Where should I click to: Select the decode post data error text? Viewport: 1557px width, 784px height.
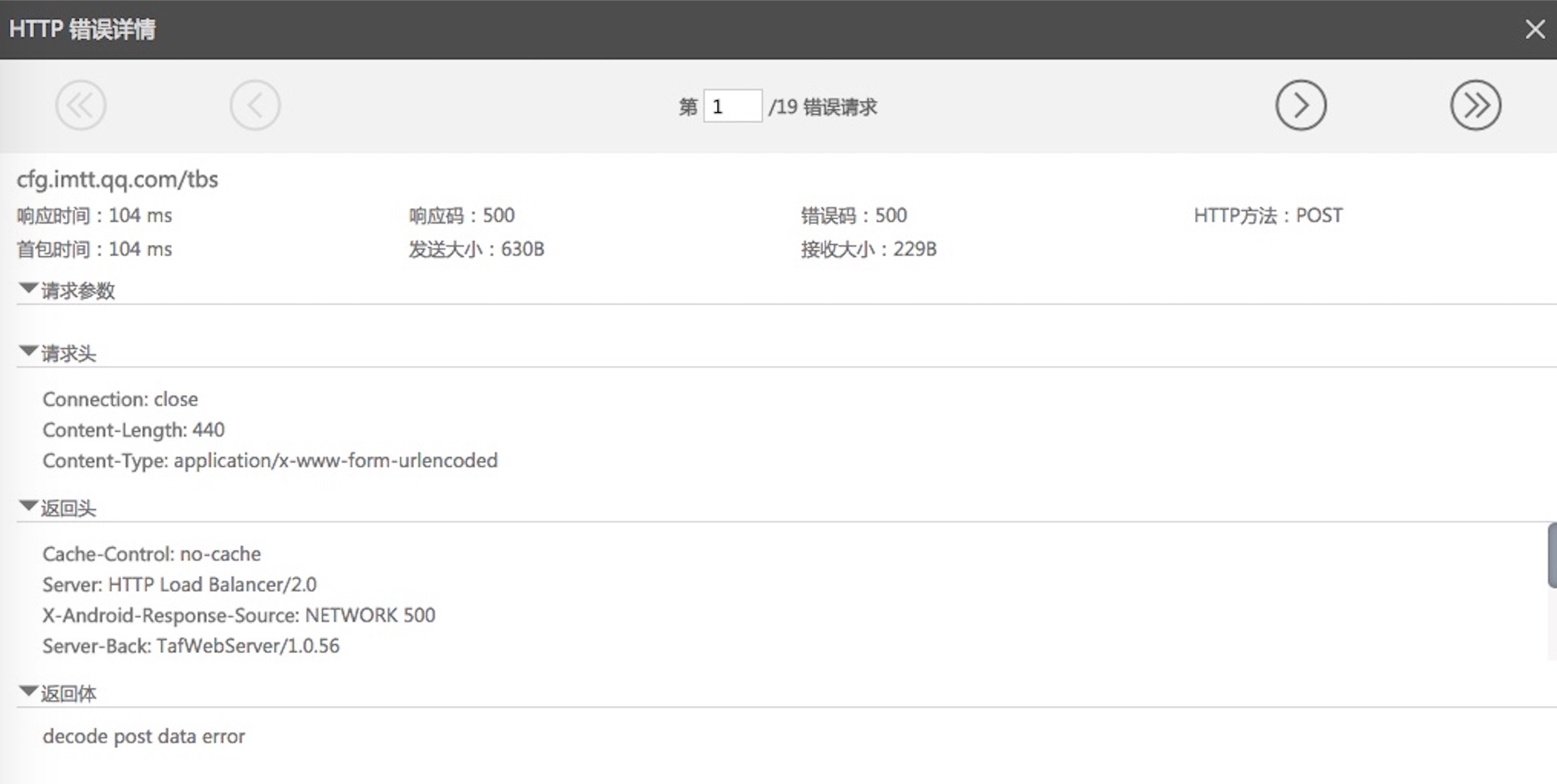(x=143, y=736)
